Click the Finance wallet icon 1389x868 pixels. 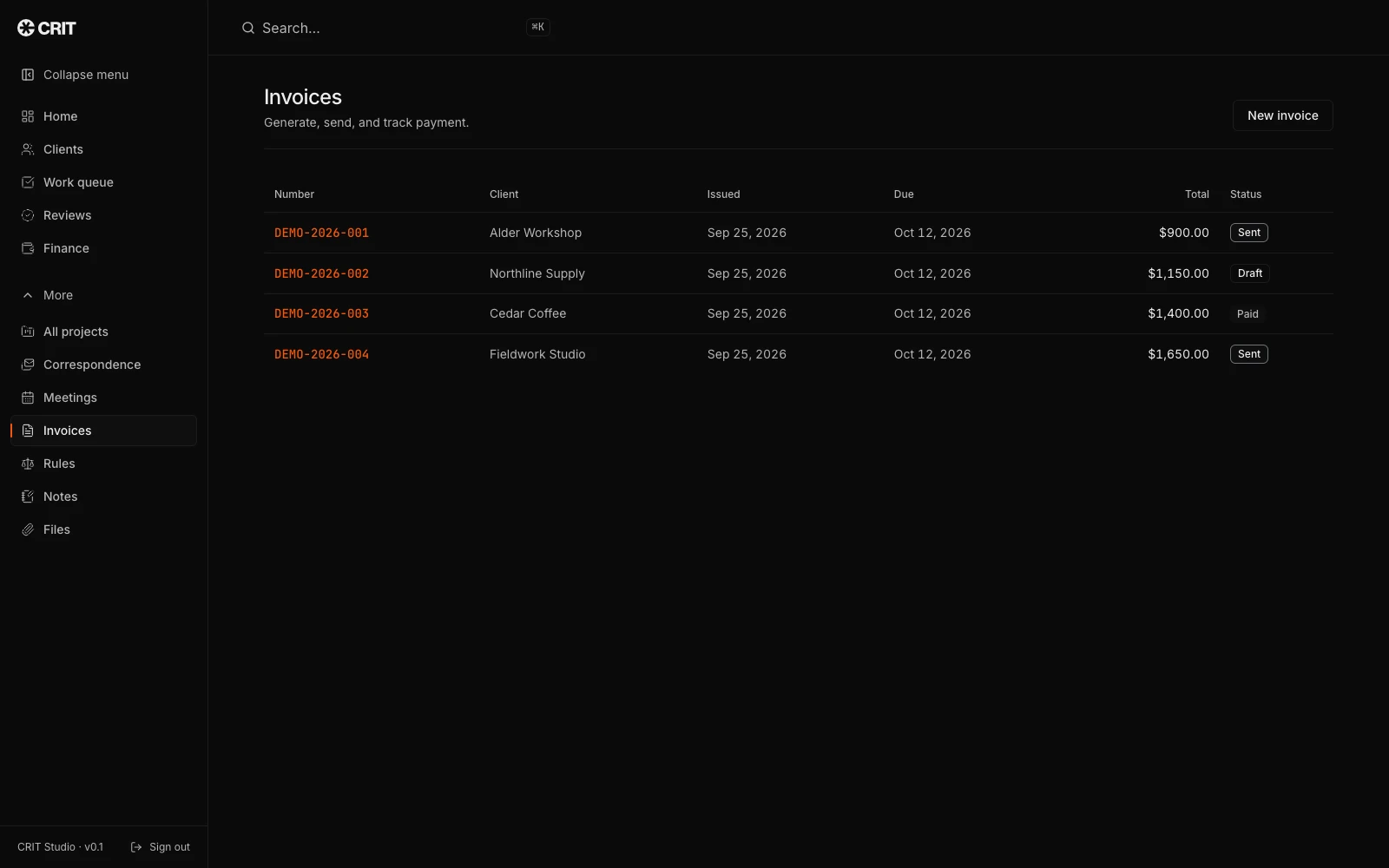click(28, 248)
